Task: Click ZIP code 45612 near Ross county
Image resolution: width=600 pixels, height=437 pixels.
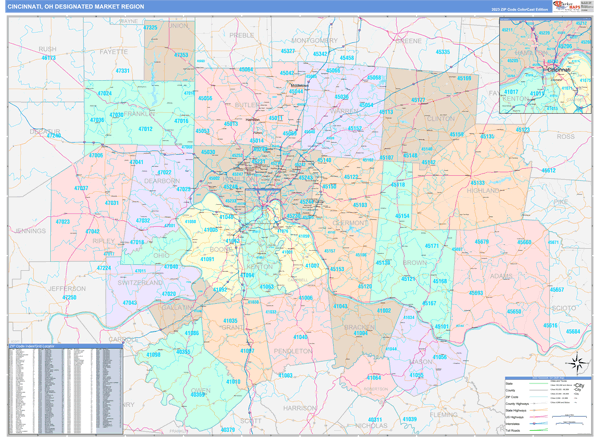Action: pyautogui.click(x=548, y=170)
